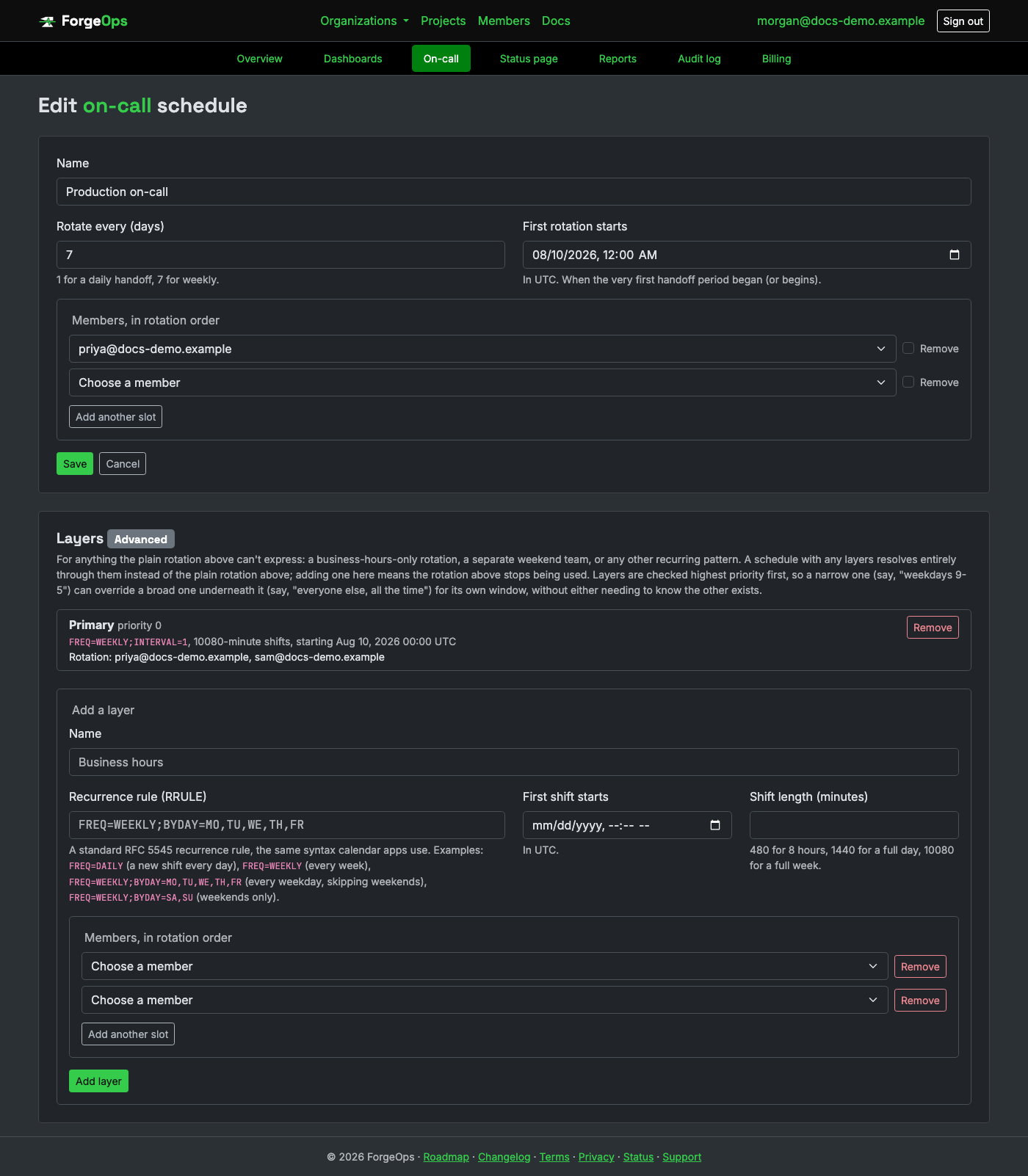Expand the Organizations menu
This screenshot has height=1176, width=1028.
click(364, 21)
